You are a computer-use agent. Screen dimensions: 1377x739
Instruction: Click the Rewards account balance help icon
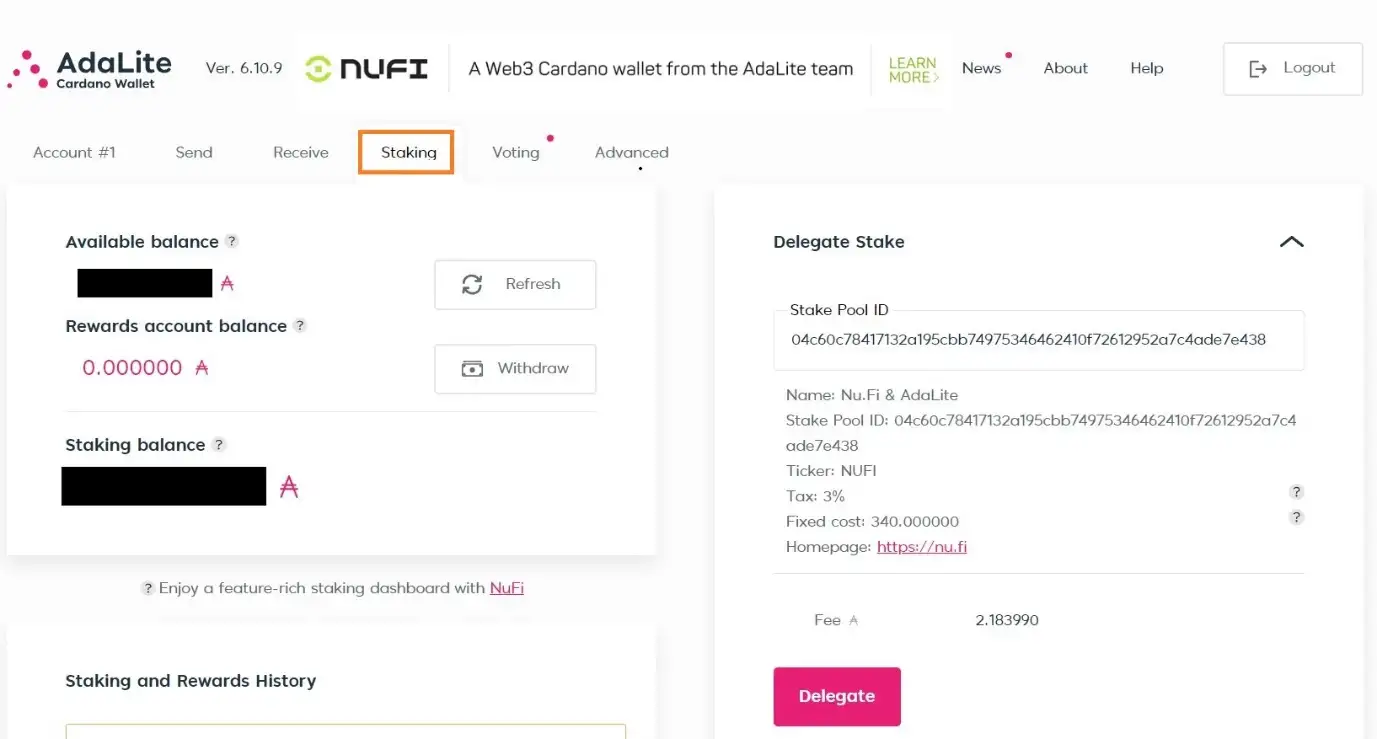pos(300,325)
